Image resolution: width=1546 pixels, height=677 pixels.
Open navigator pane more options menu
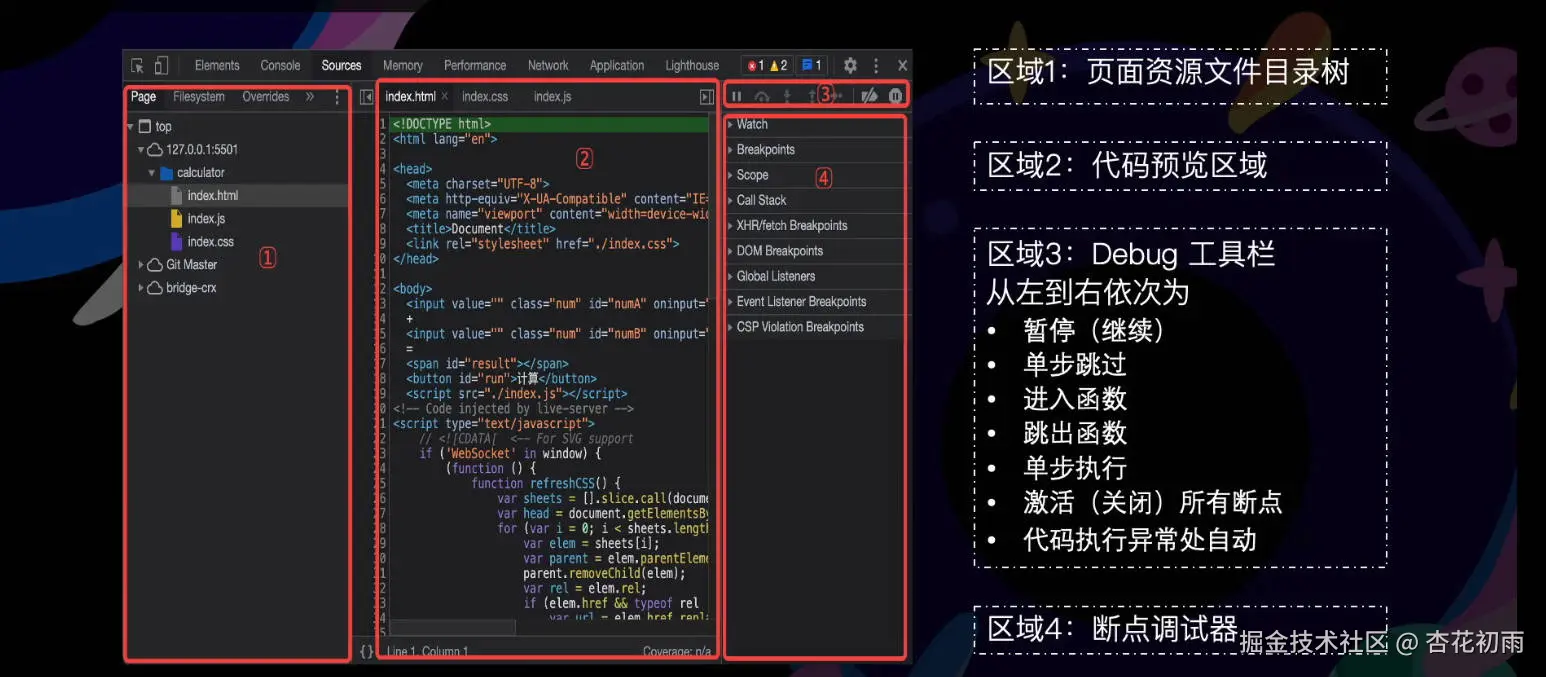pos(337,98)
